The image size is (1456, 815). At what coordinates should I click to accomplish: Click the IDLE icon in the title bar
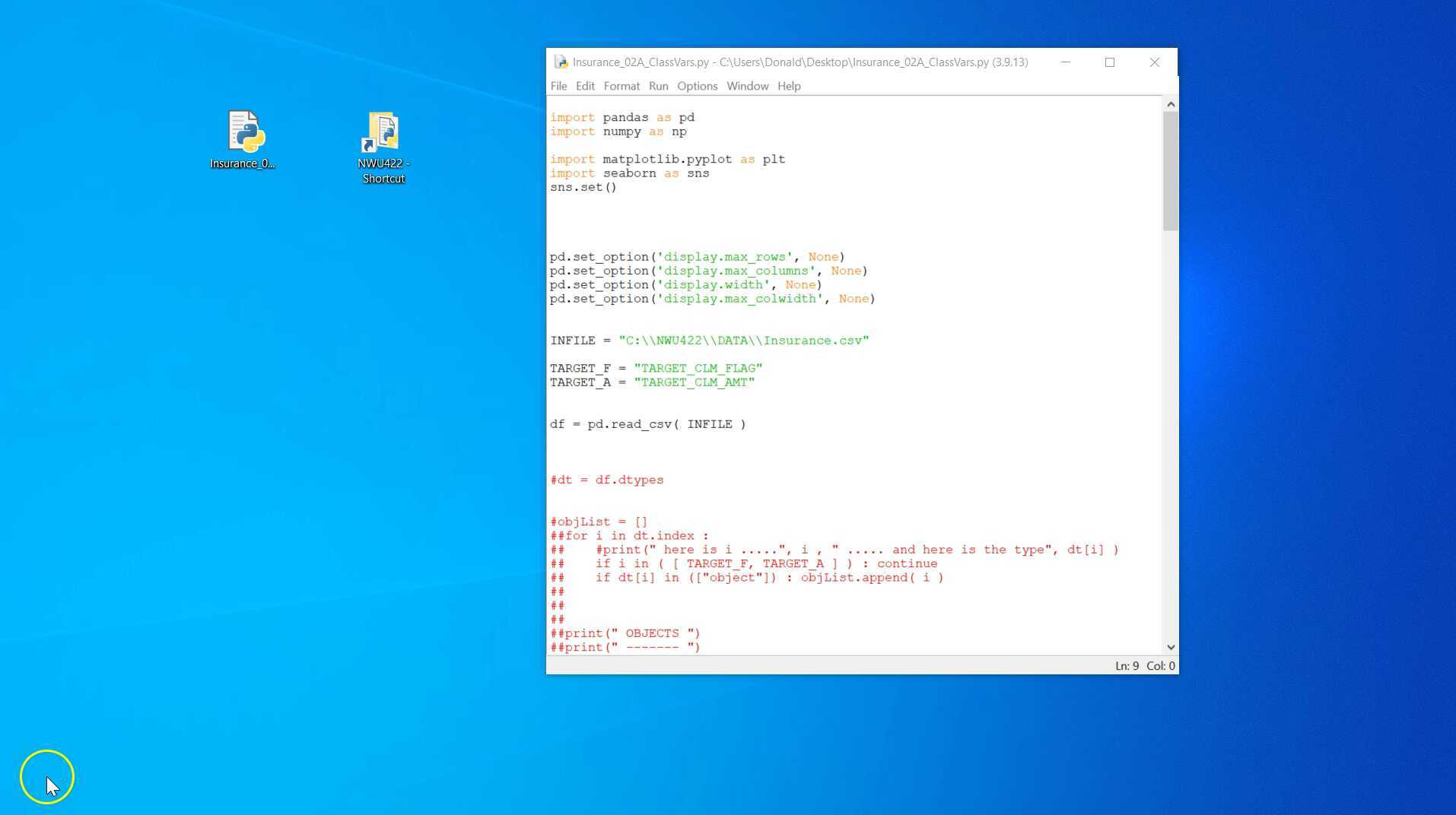point(561,62)
